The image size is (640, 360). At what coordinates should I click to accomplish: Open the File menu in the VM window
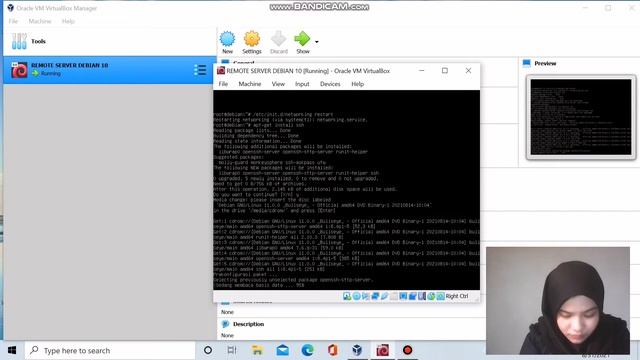[x=223, y=84]
